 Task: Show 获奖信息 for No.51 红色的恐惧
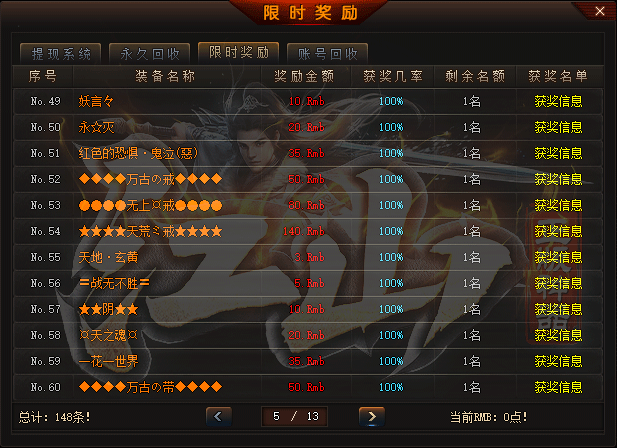coord(558,153)
